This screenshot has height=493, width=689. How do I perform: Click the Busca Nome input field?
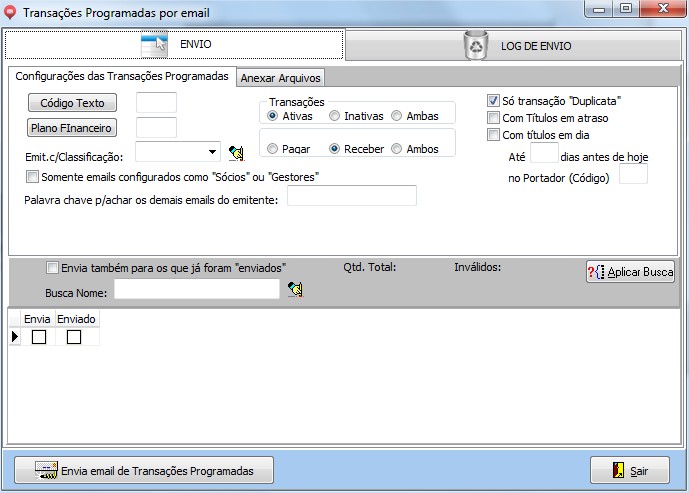pos(197,289)
